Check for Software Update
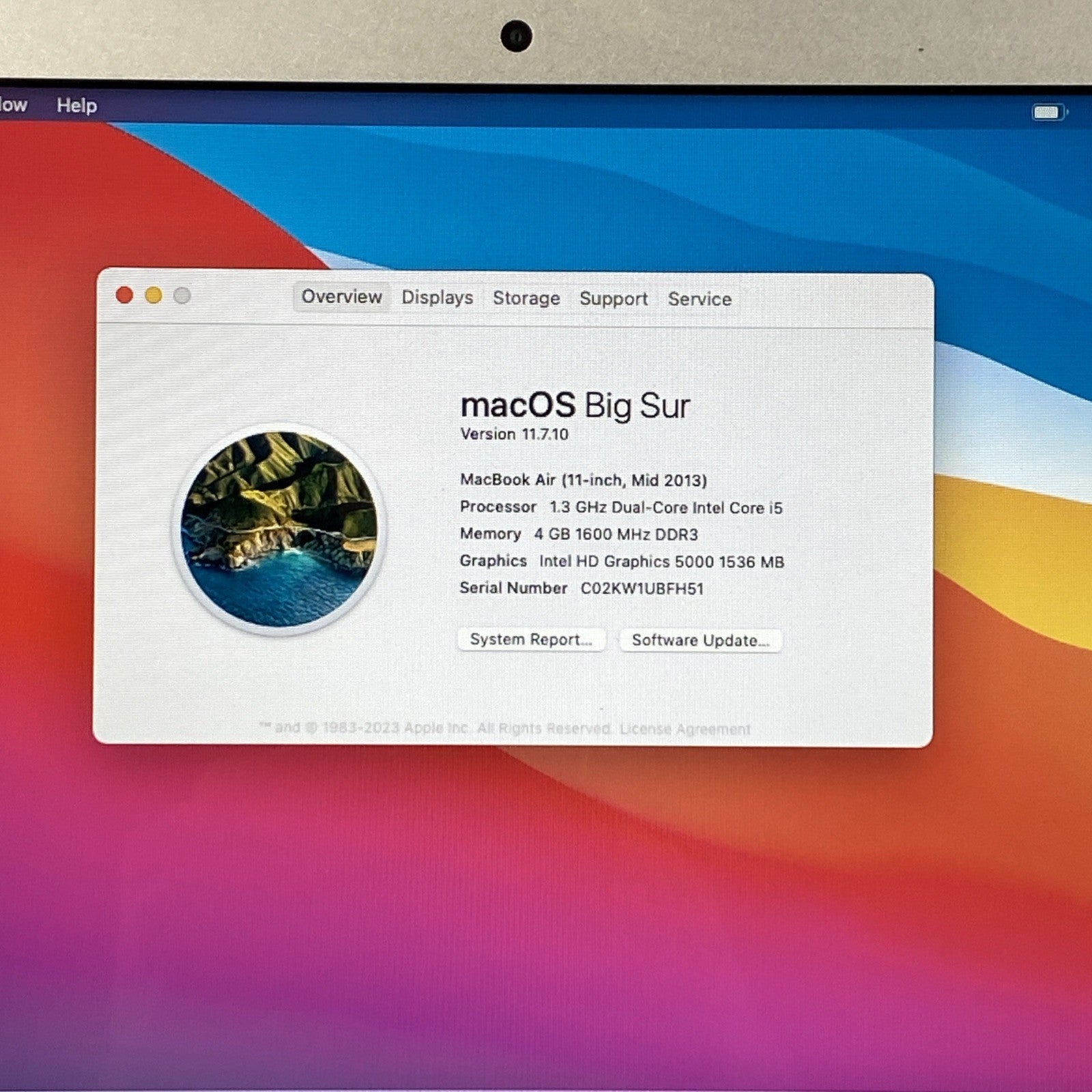The height and width of the screenshot is (1092, 1092). [701, 640]
